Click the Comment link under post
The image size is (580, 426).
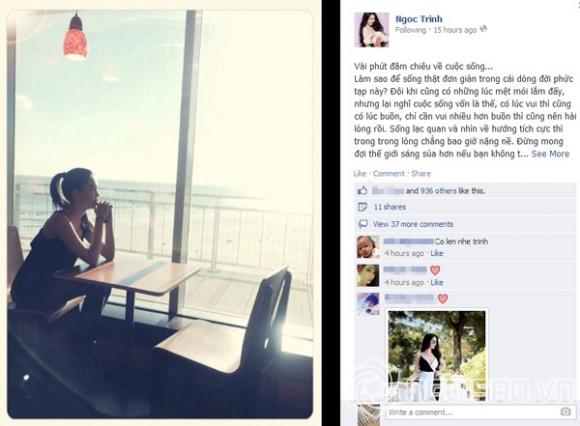tap(389, 173)
